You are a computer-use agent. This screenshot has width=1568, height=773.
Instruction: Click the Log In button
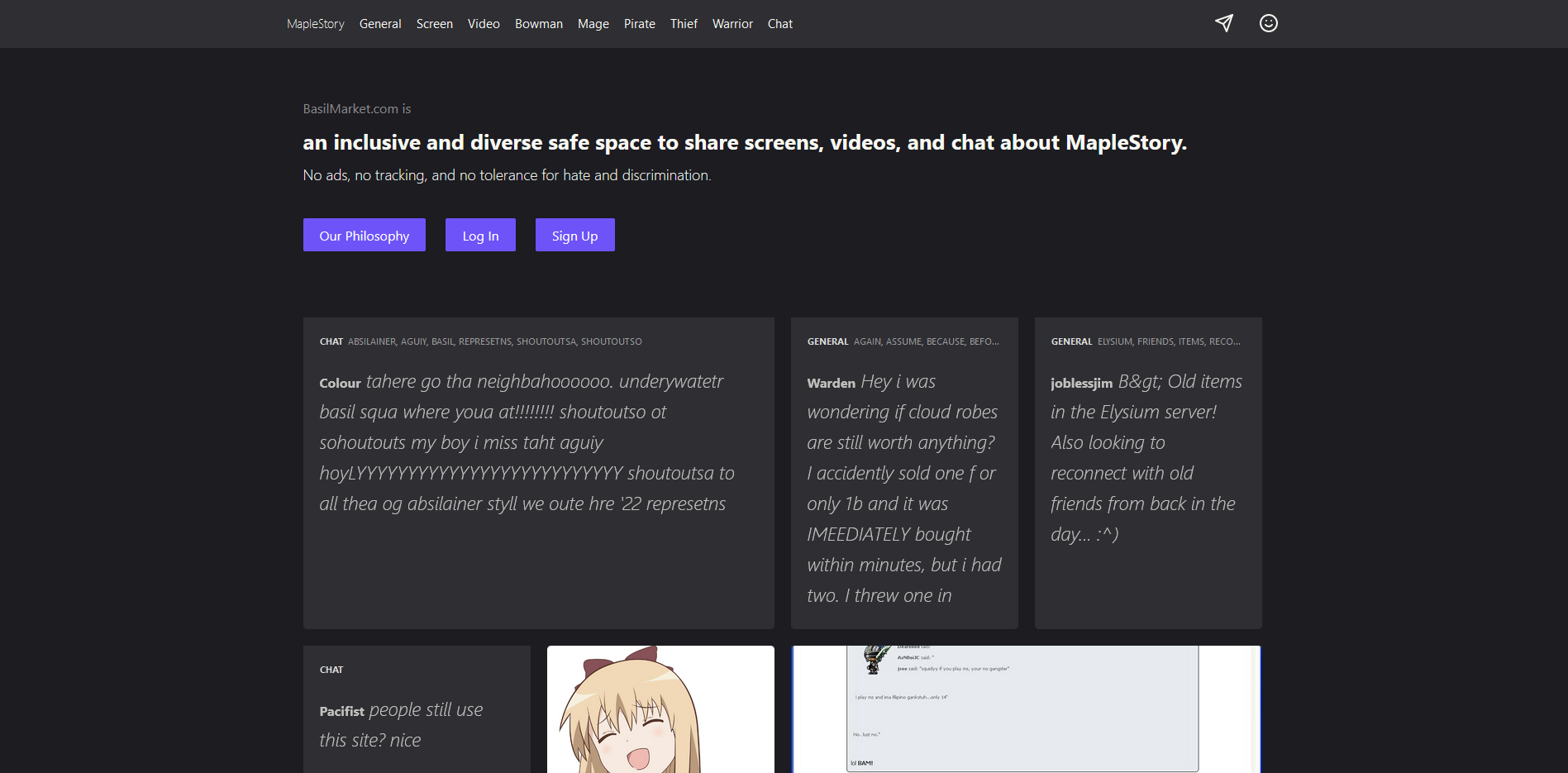480,236
